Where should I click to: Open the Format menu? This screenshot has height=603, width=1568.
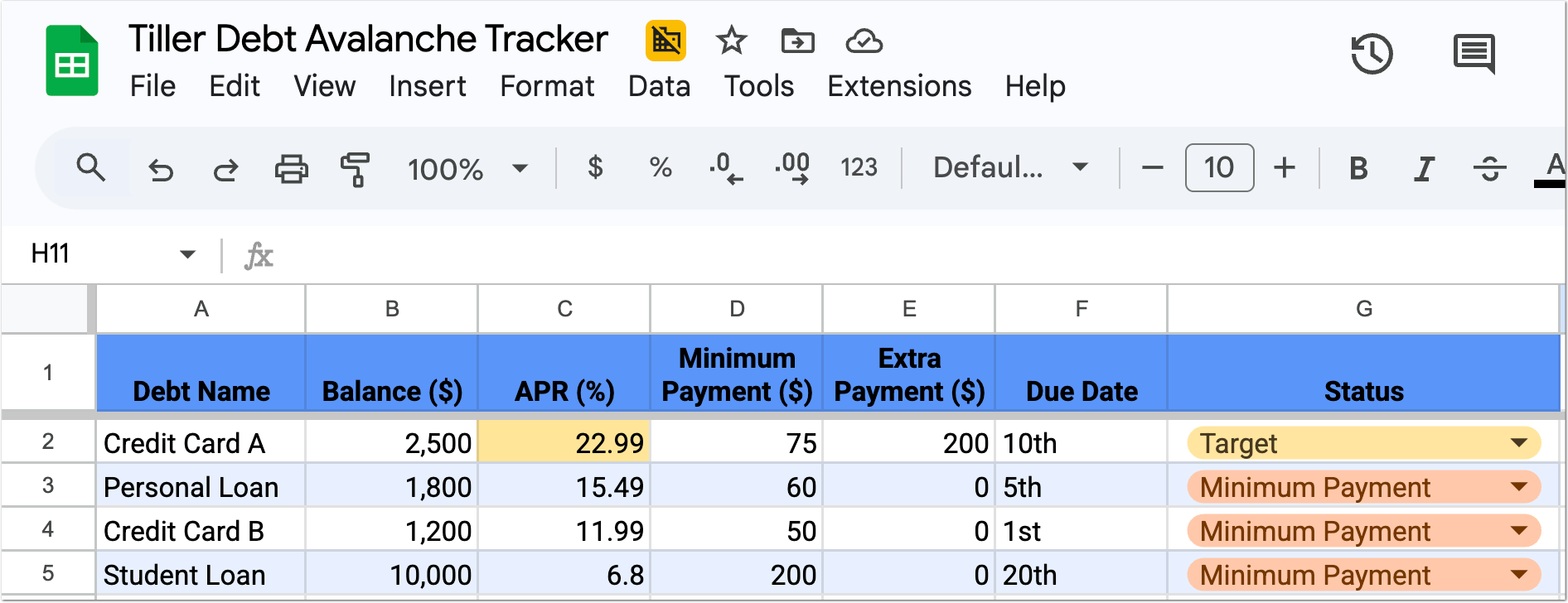(547, 86)
